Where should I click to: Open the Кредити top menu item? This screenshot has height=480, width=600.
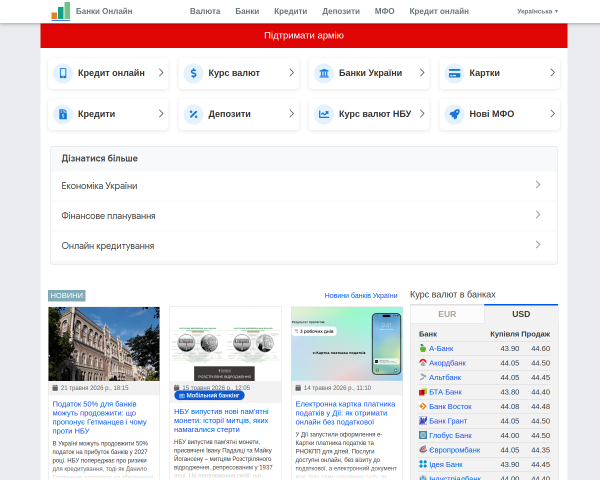(x=291, y=11)
